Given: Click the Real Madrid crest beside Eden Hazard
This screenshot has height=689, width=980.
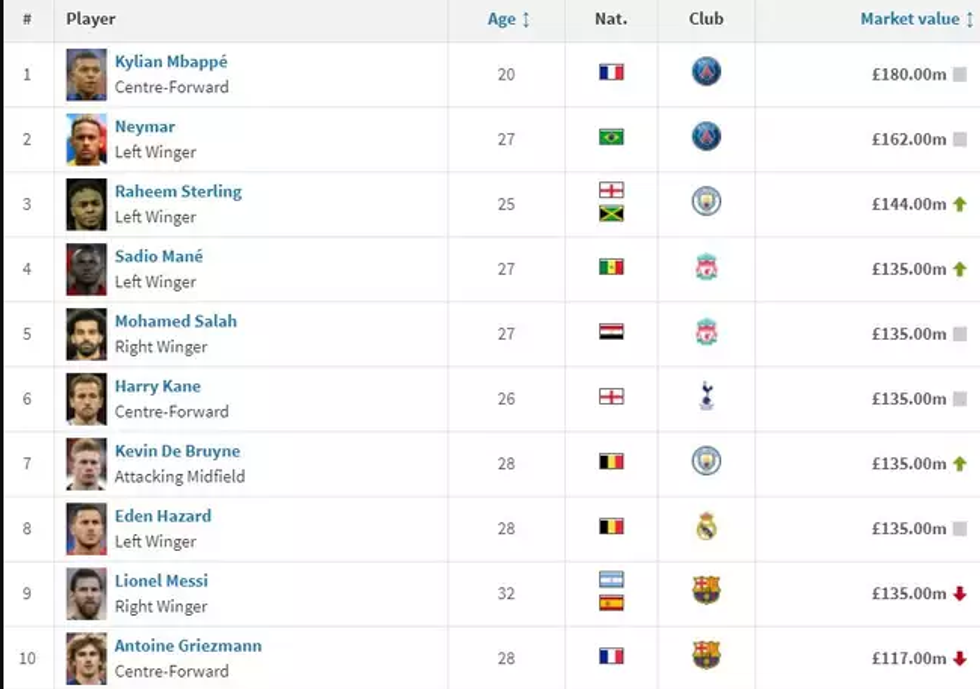Looking at the screenshot, I should (x=706, y=527).
